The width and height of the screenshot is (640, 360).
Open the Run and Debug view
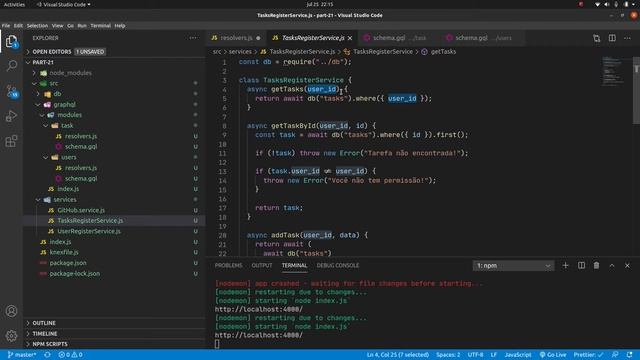[x=11, y=116]
